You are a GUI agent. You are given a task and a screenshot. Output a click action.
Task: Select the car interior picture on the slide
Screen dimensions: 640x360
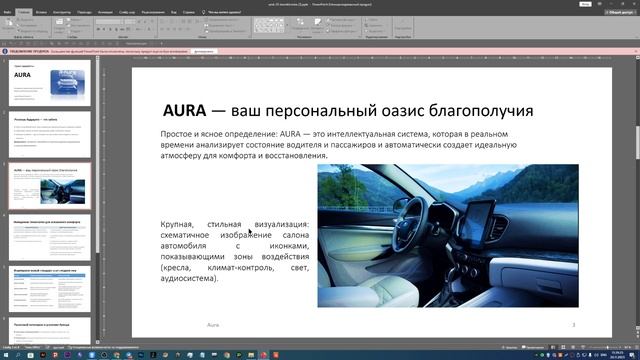[x=448, y=236]
